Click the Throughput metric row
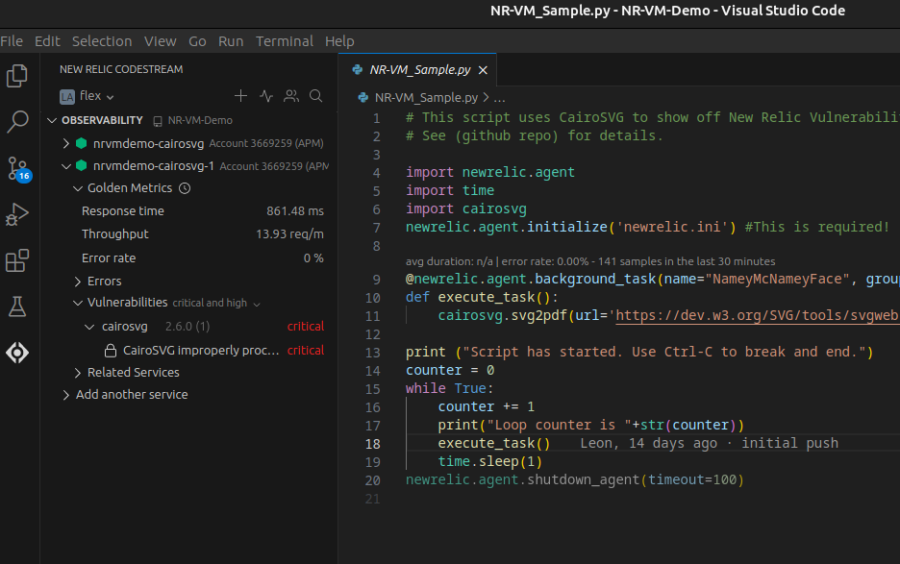The image size is (900, 564). click(203, 234)
